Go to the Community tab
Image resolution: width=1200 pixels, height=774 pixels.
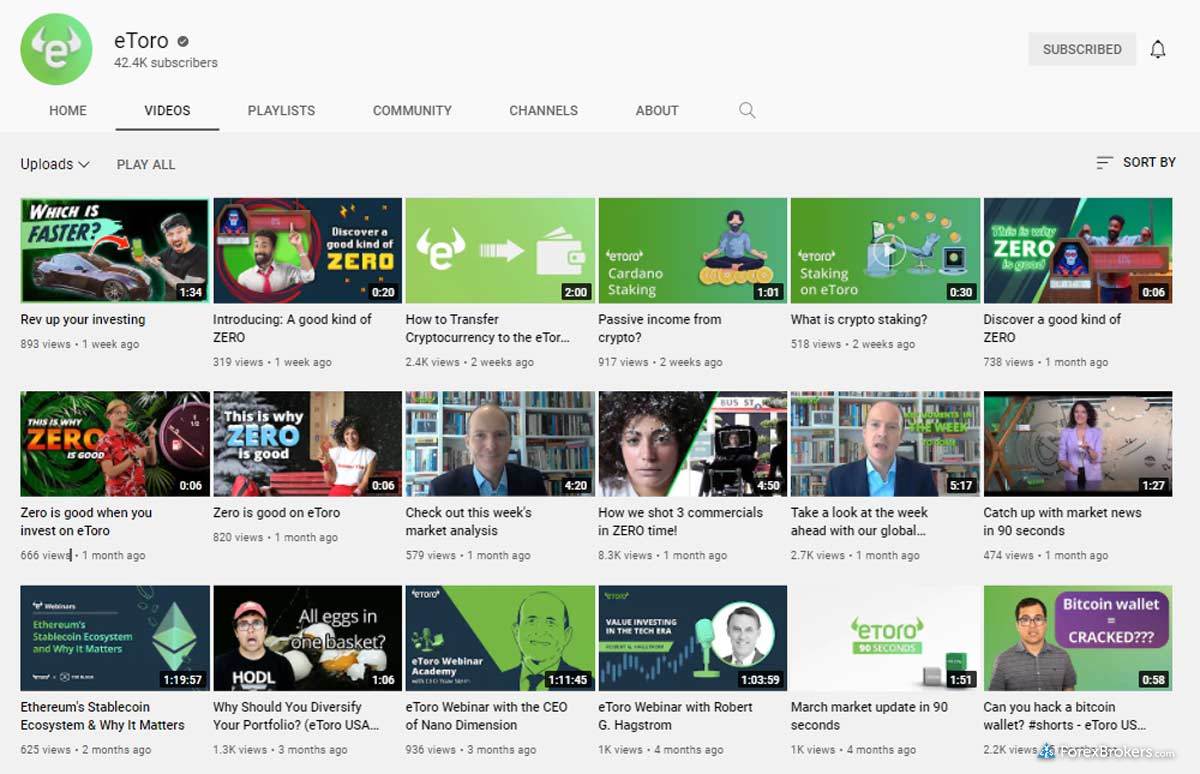412,110
